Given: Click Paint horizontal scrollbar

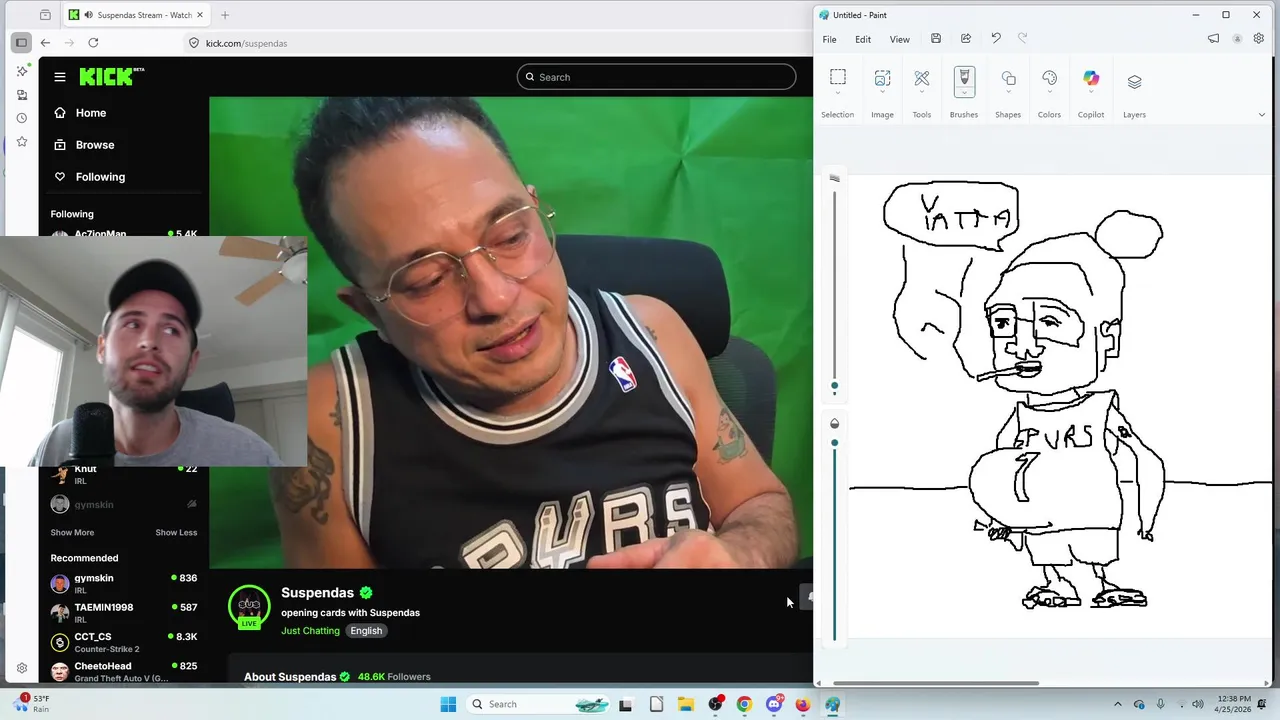Looking at the screenshot, I should click(x=935, y=683).
